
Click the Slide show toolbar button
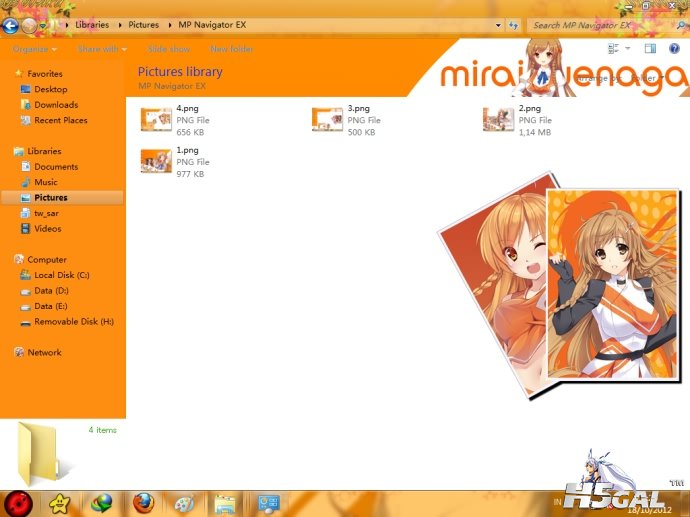click(x=168, y=48)
